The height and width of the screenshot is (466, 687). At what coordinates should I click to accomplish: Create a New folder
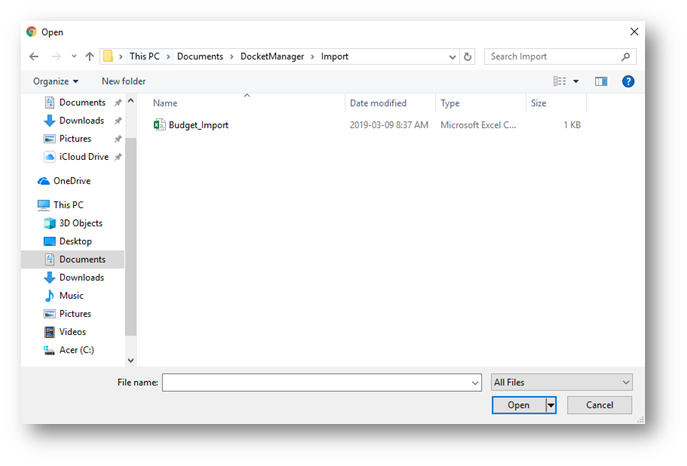(124, 81)
